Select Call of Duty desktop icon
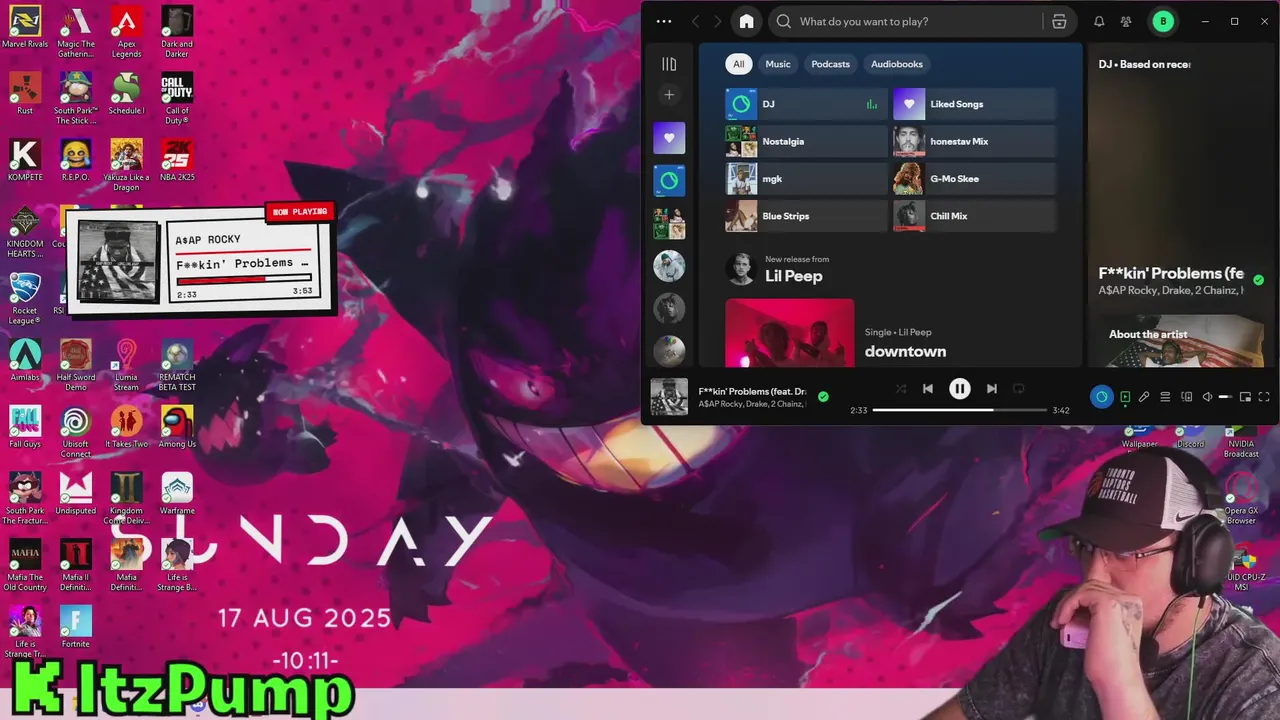 click(177, 98)
